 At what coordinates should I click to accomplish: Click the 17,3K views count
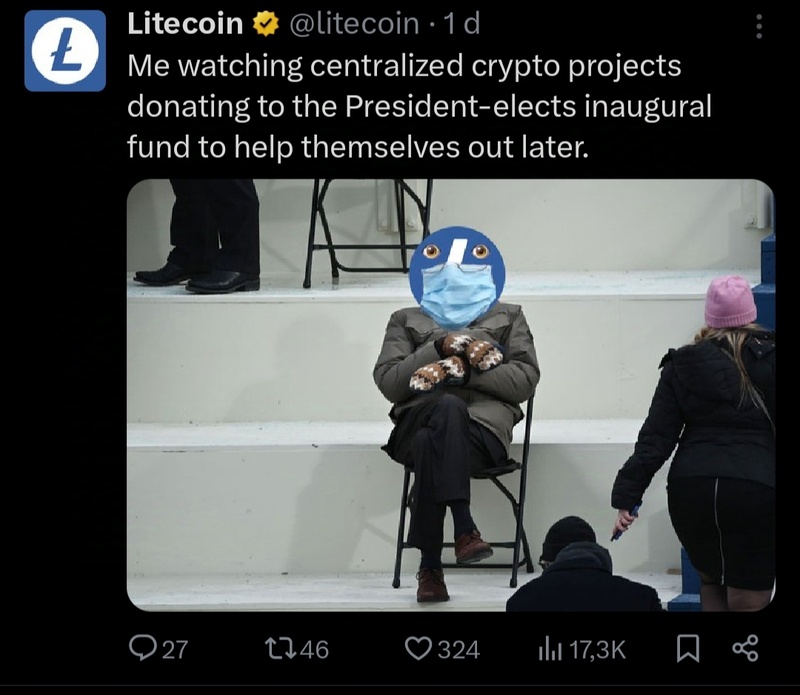(596, 650)
